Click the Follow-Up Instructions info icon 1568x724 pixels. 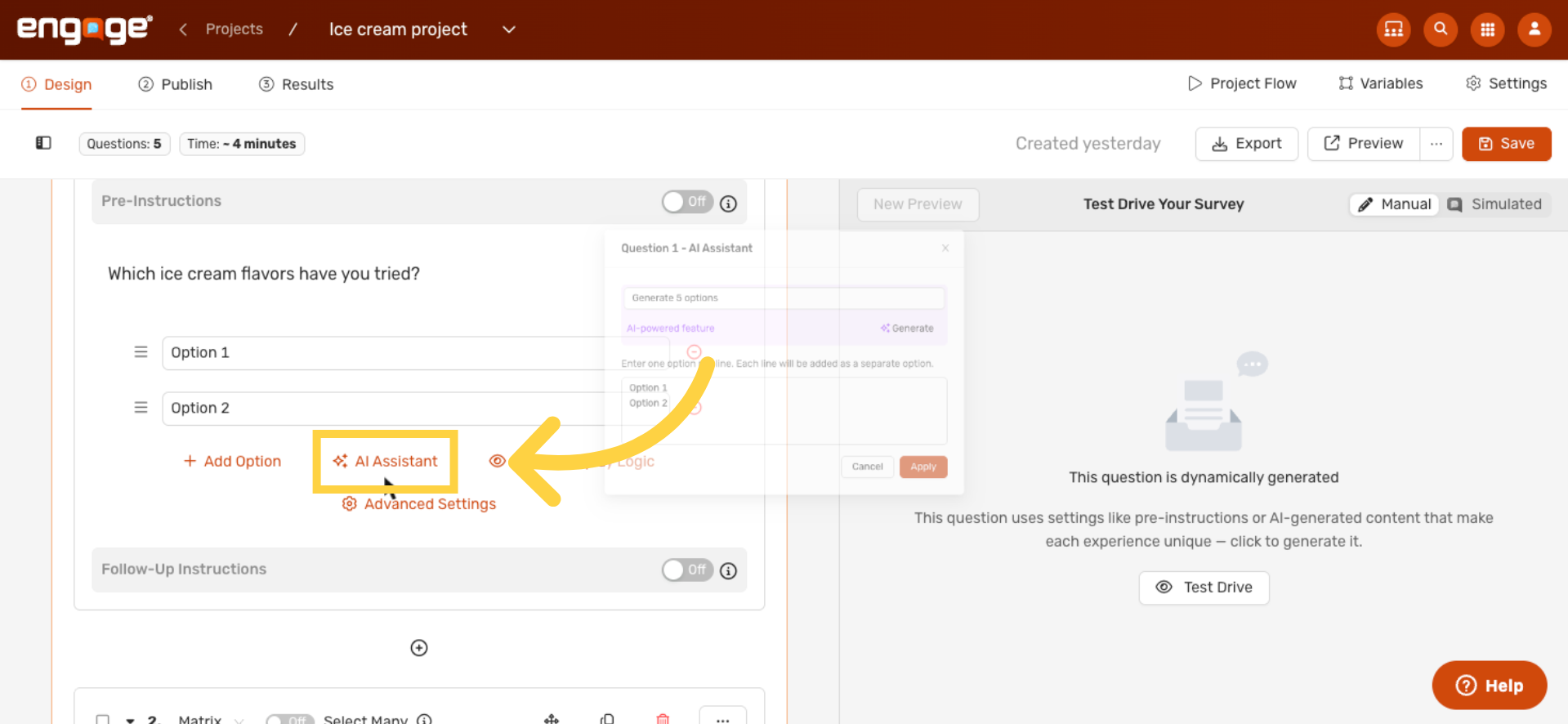click(x=728, y=570)
